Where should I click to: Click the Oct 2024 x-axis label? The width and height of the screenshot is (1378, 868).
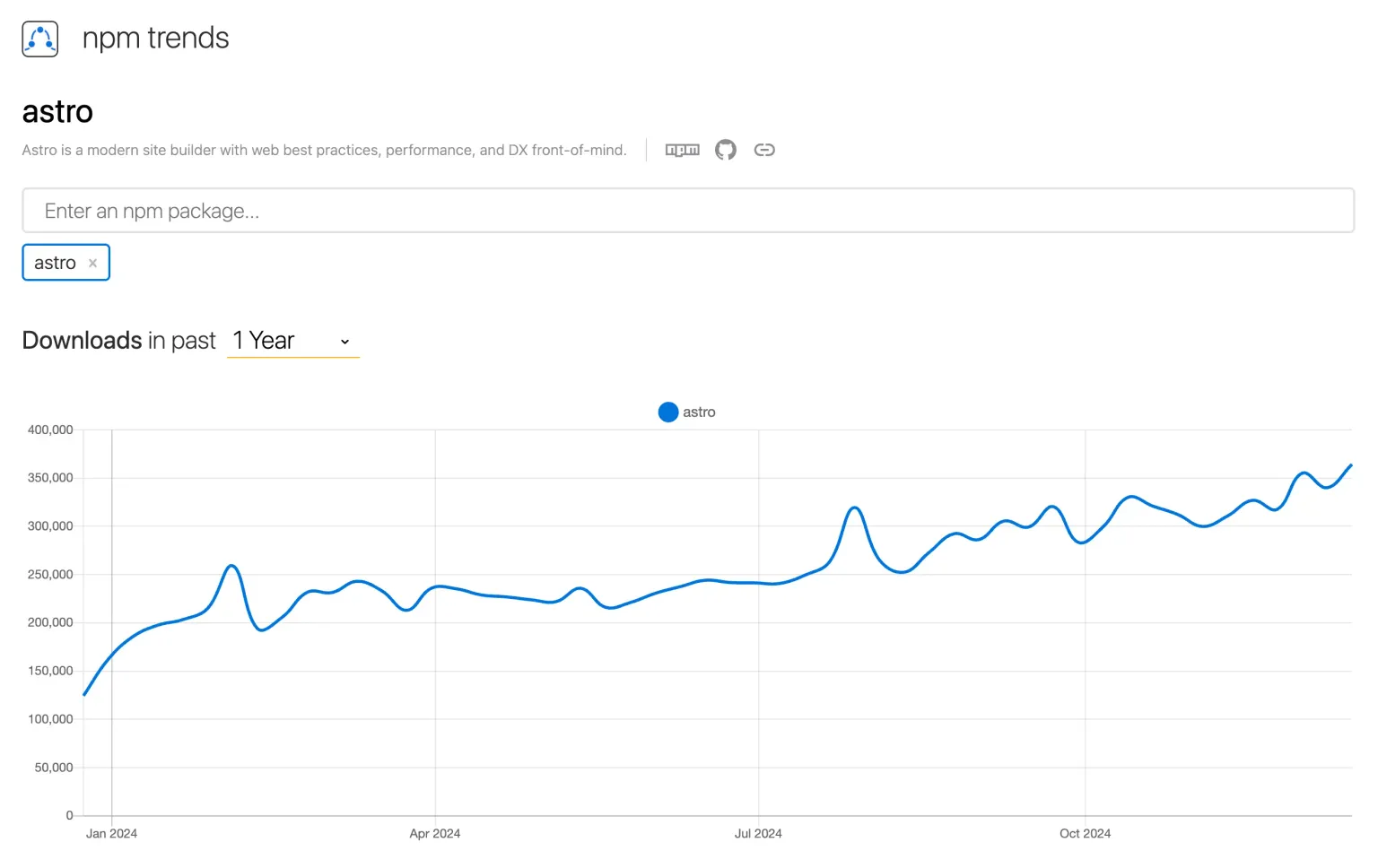[x=1085, y=834]
